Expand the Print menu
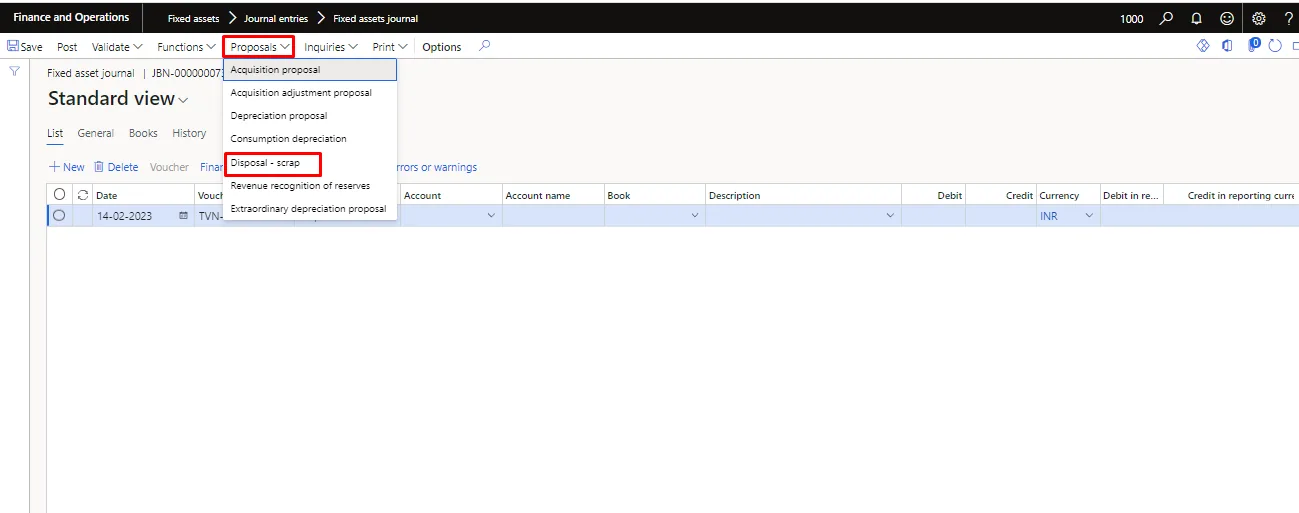1299x513 pixels. [390, 47]
